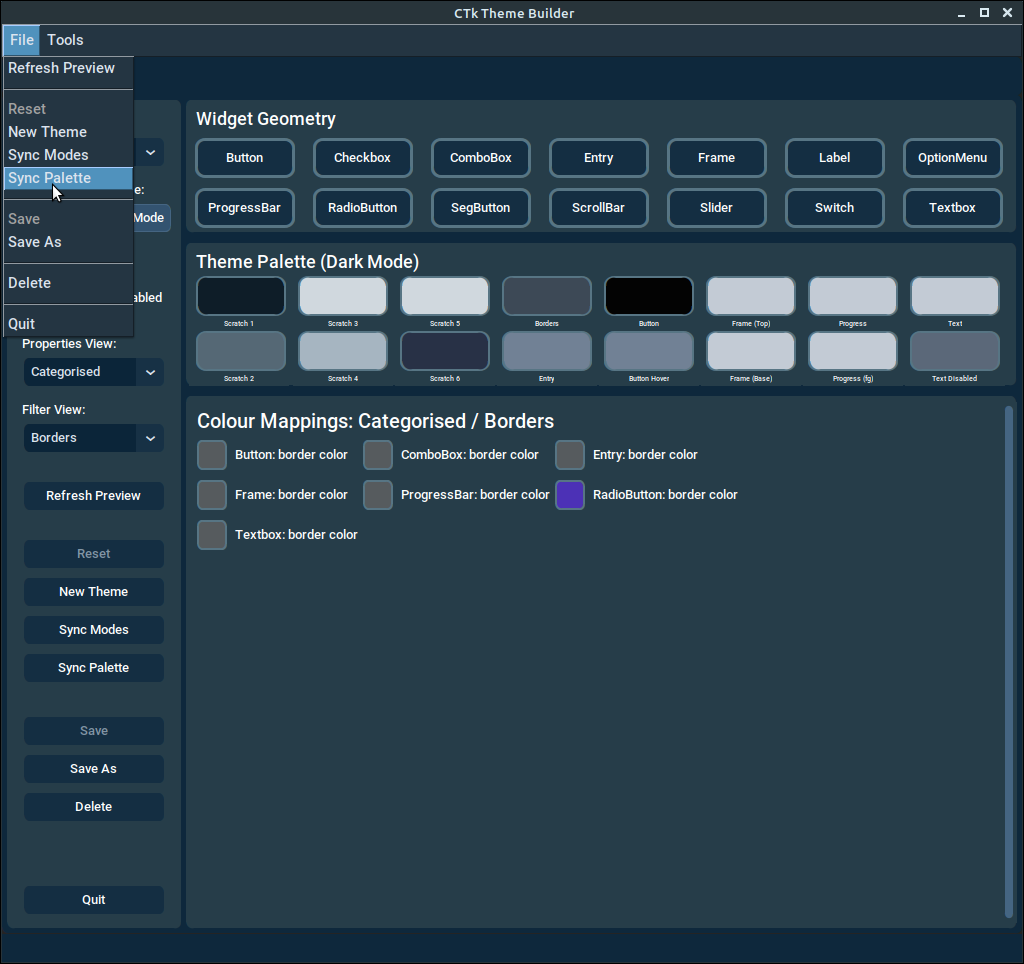Click ComboBox border color swatch
This screenshot has width=1024, height=964.
click(x=377, y=455)
